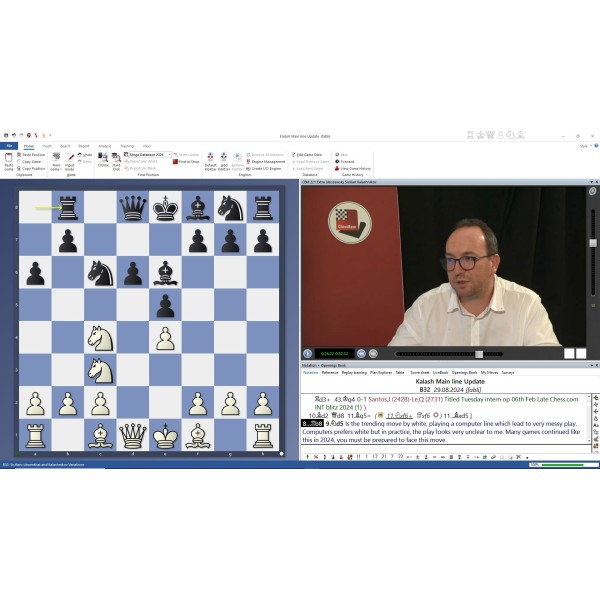600x600 pixels.
Task: Open Engine Management
Action: pos(266,161)
